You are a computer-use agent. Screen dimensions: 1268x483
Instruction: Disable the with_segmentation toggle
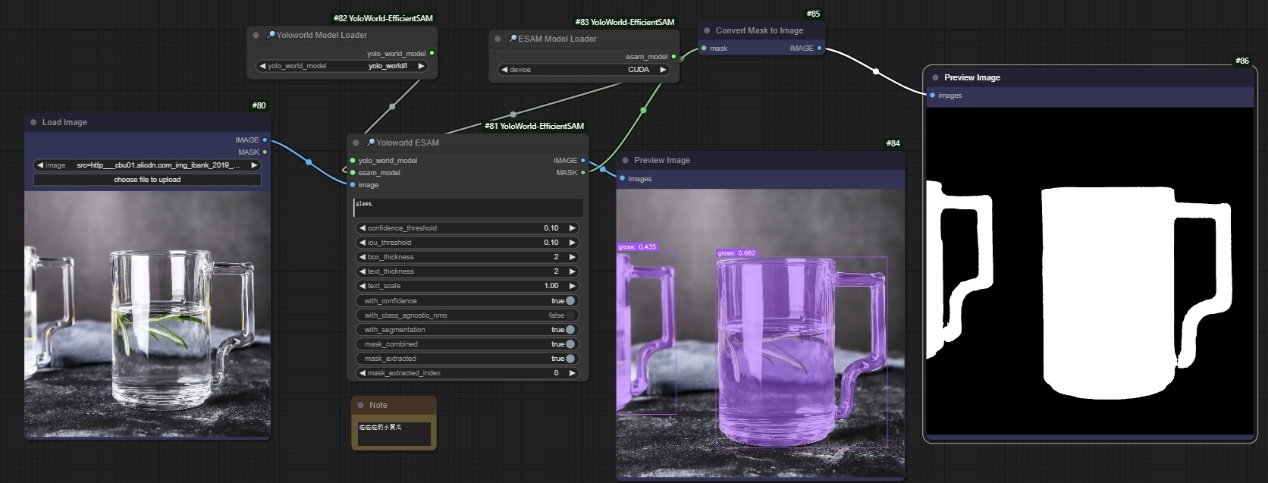[570, 329]
